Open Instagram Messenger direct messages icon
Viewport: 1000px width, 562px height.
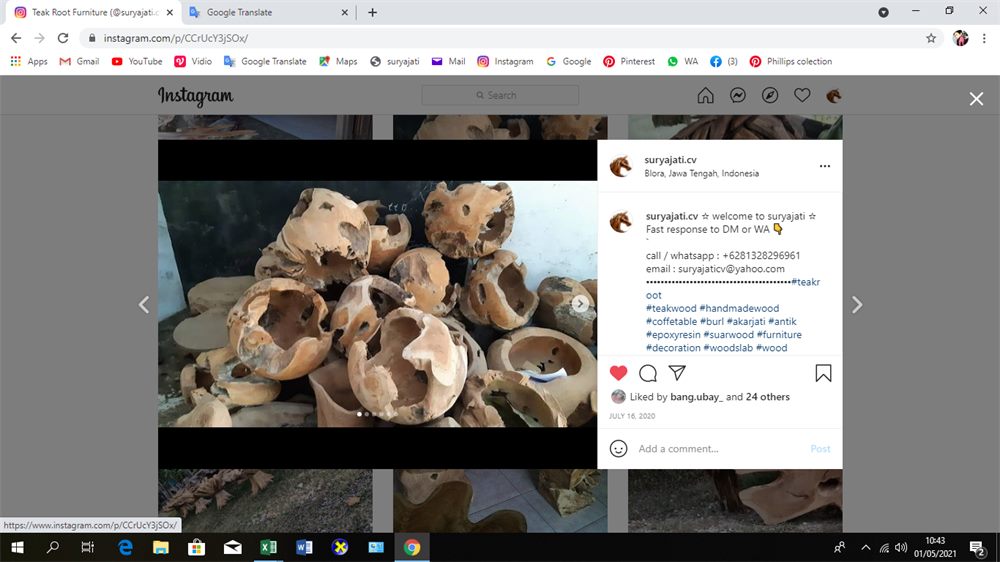(x=738, y=96)
